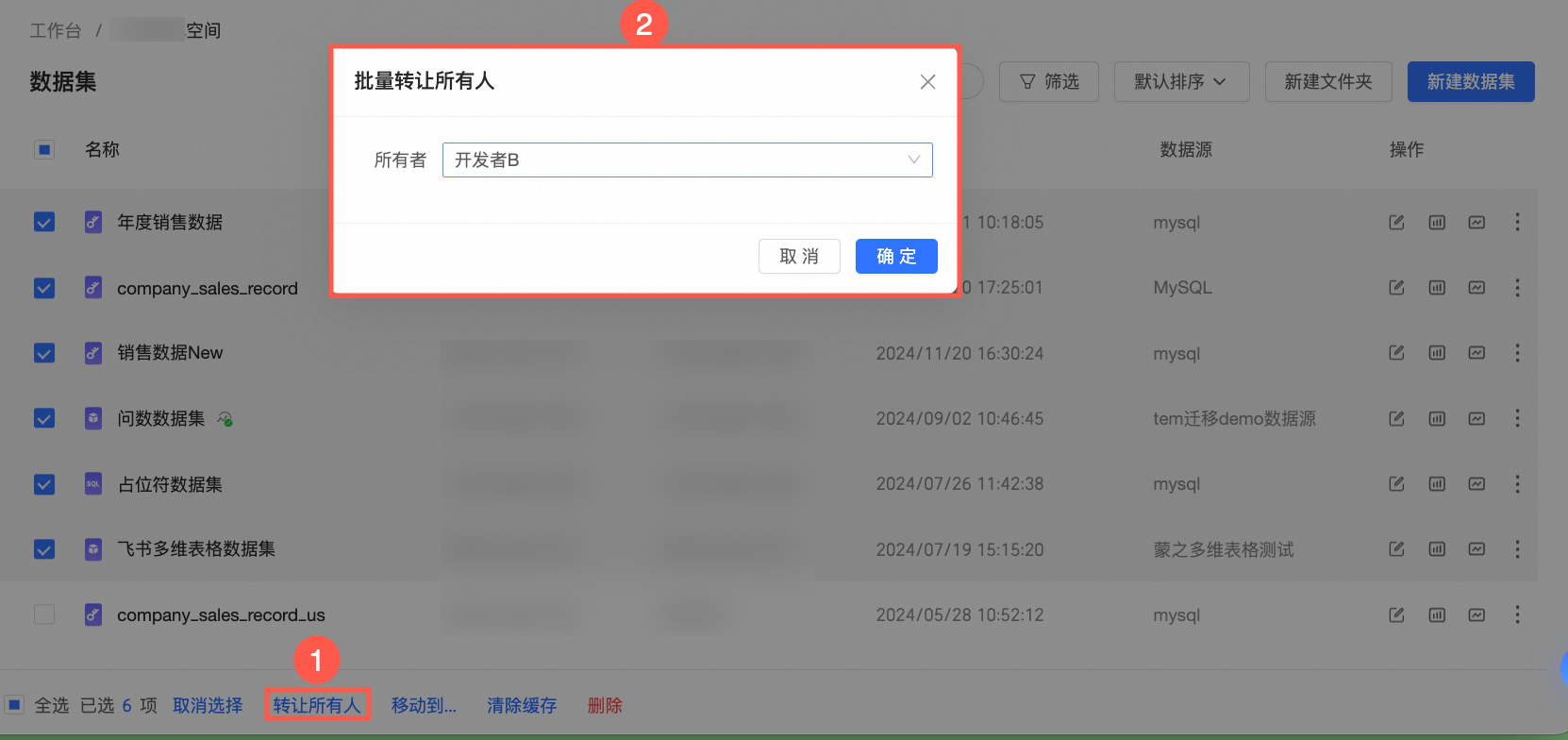Confirm with the 确定 button
This screenshot has width=1568, height=740.
896,256
